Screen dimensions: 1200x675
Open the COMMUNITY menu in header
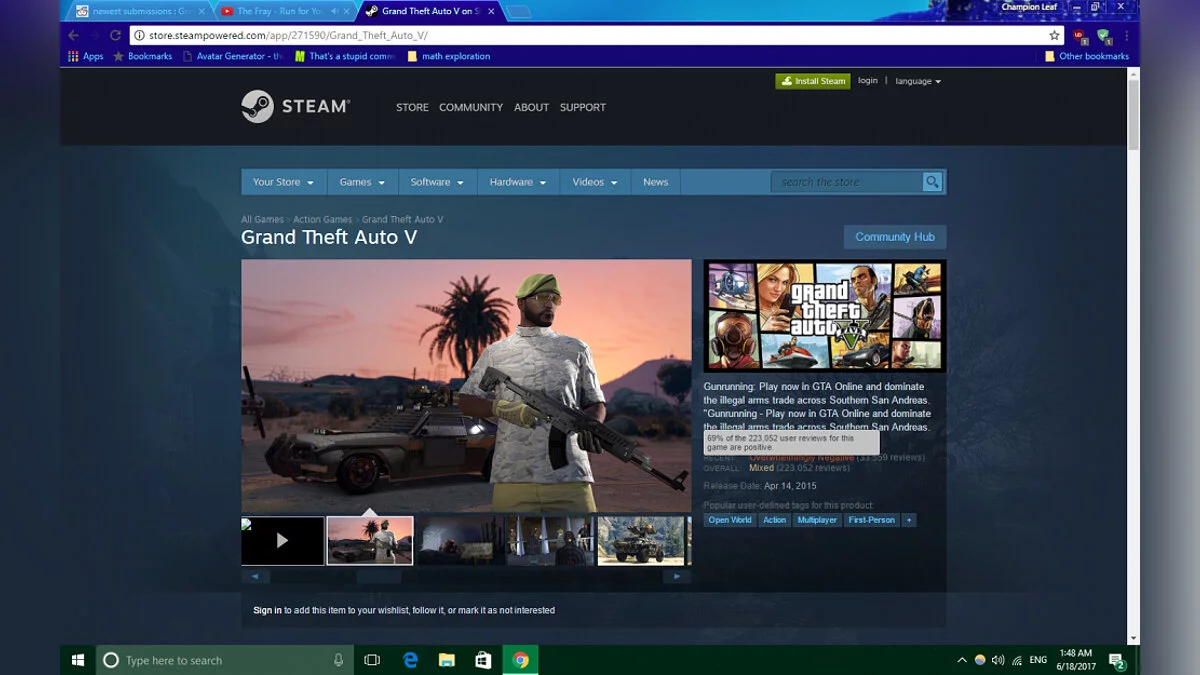tap(470, 107)
